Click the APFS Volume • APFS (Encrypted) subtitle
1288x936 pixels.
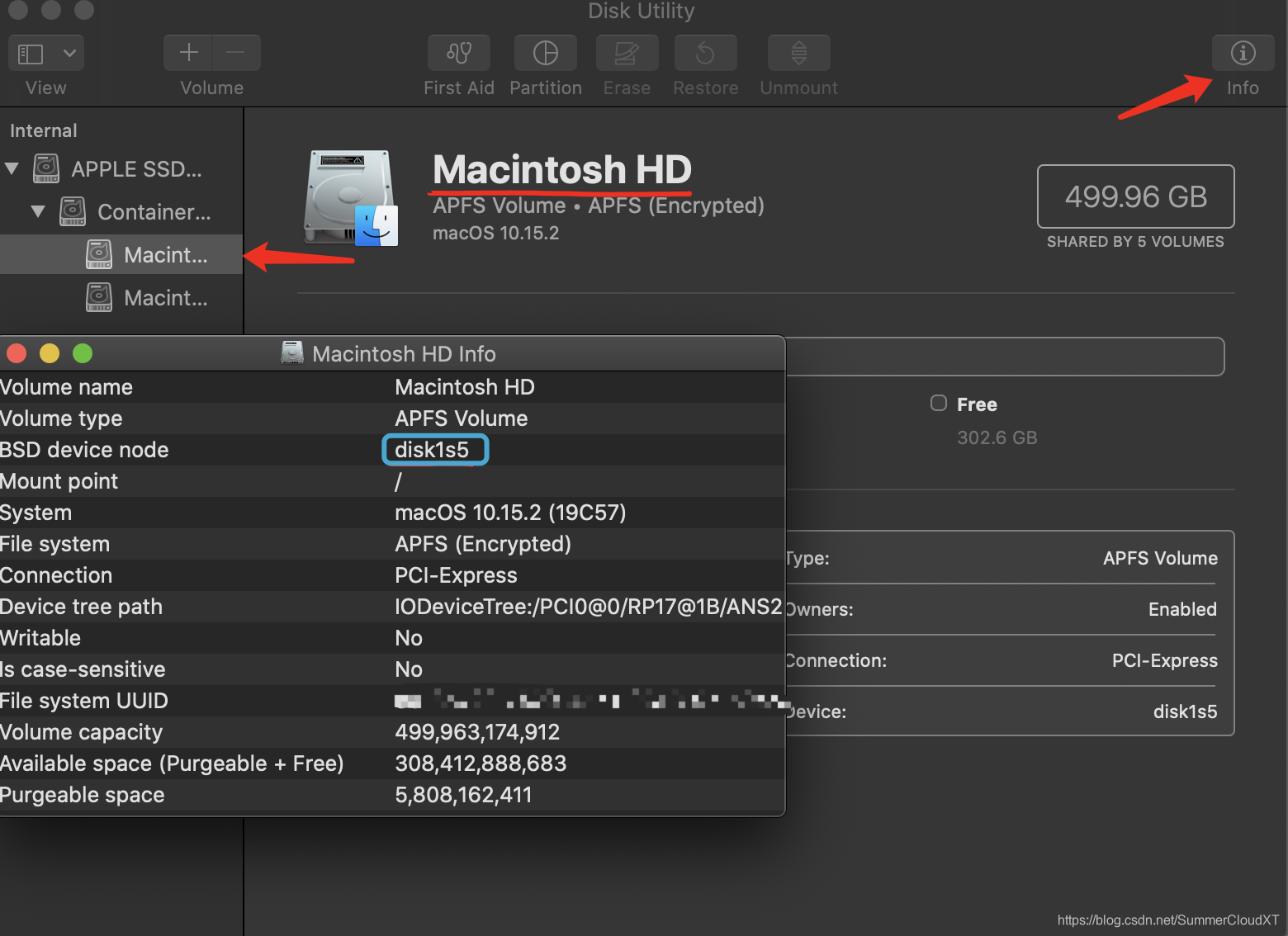[599, 206]
